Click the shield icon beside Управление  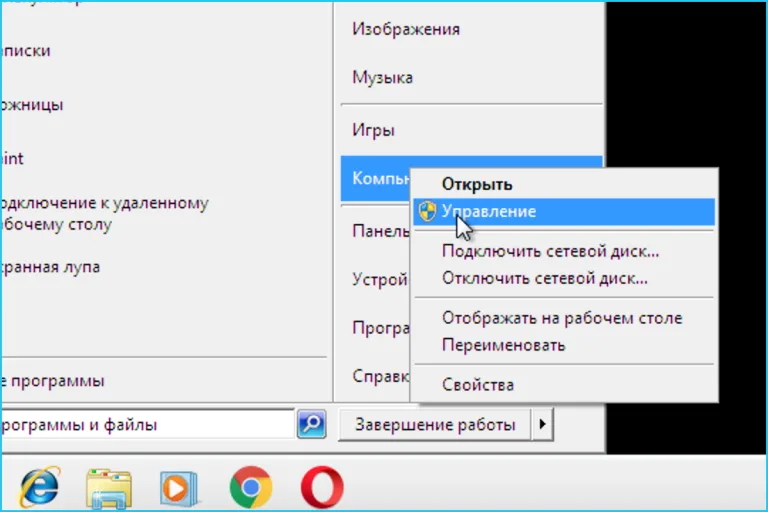coord(427,212)
